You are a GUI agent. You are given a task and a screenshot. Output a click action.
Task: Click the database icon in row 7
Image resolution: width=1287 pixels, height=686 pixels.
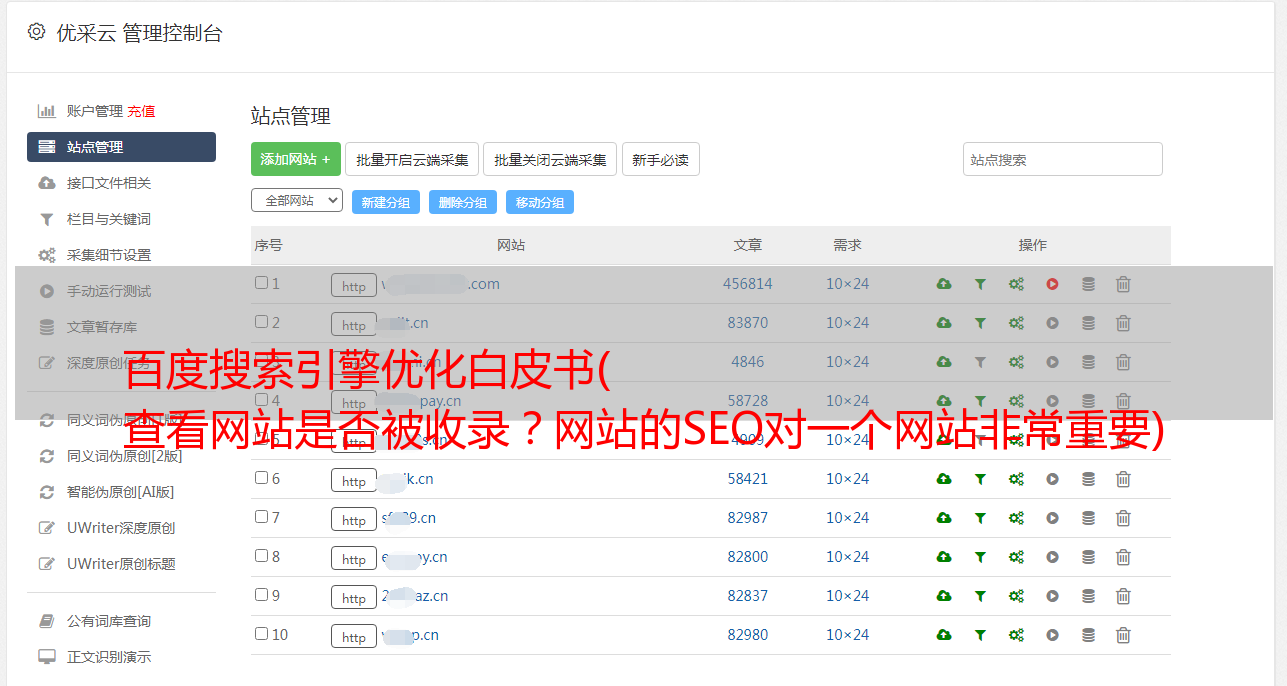[x=1088, y=518]
